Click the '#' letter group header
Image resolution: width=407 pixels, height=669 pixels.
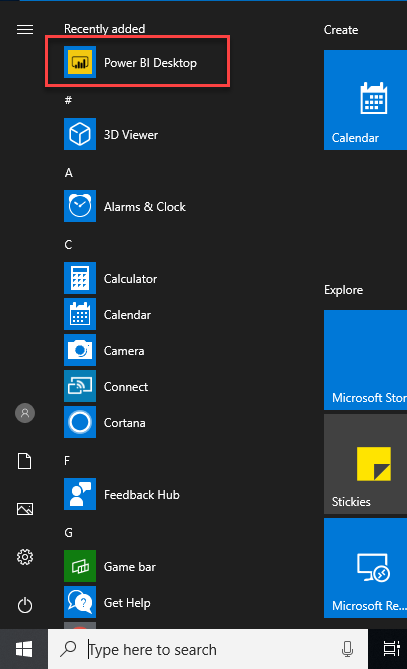[x=68, y=100]
